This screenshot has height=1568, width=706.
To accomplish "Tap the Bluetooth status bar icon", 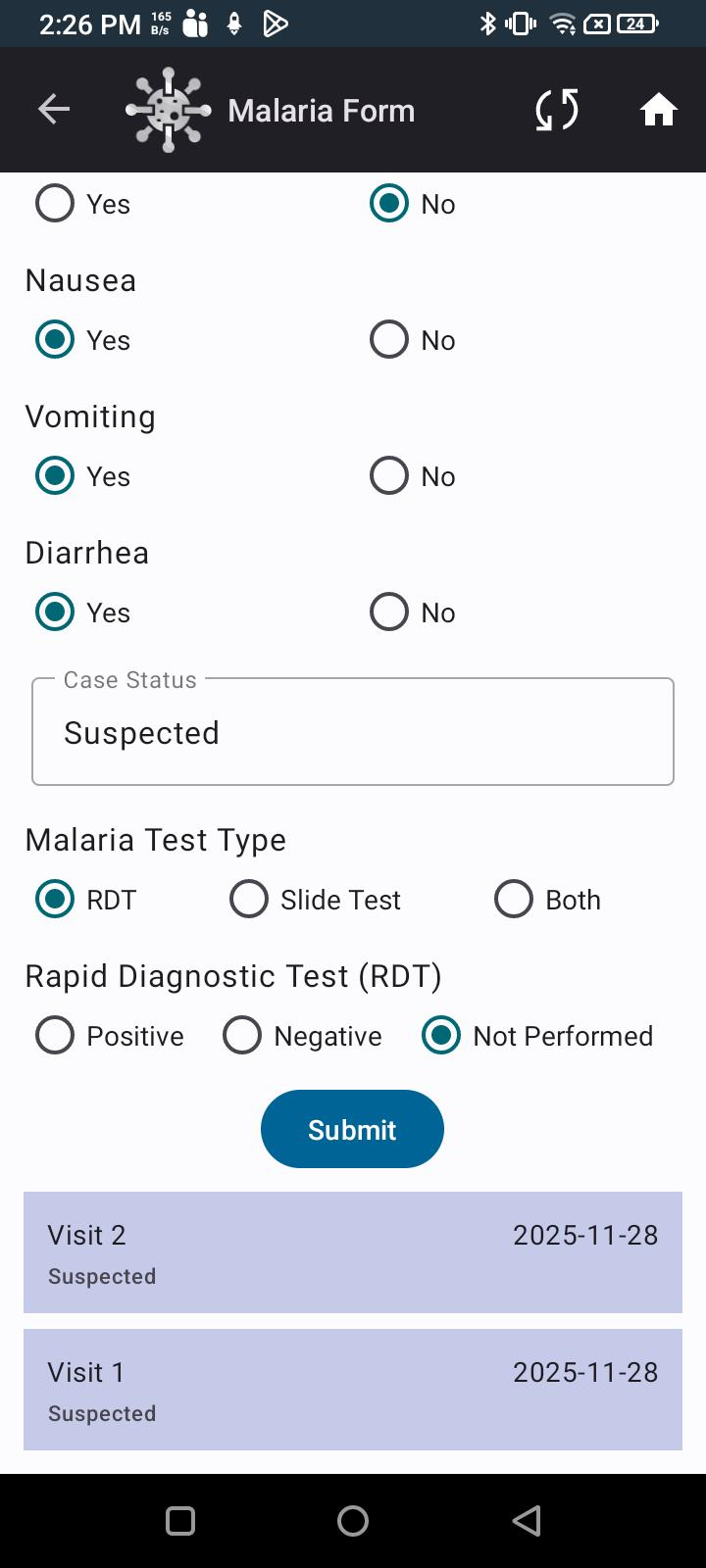I will (x=487, y=24).
